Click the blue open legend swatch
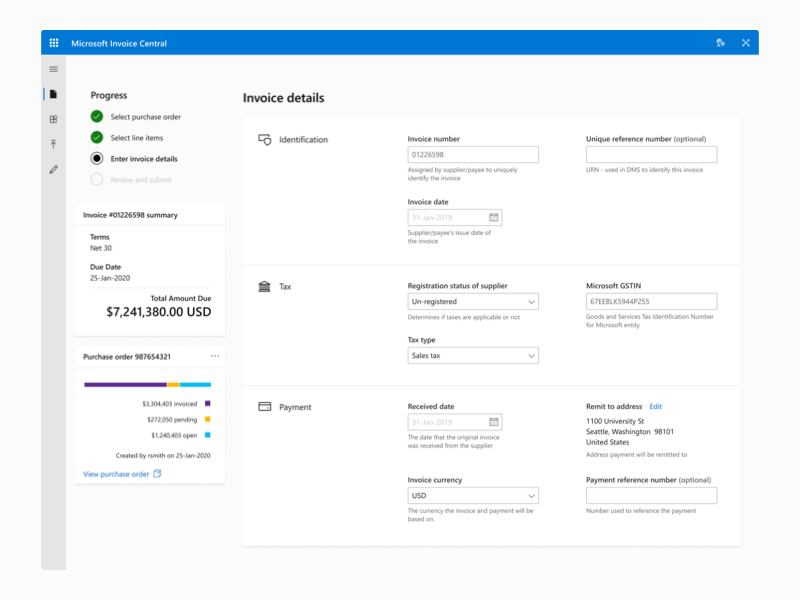The width and height of the screenshot is (800, 600). coord(208,435)
